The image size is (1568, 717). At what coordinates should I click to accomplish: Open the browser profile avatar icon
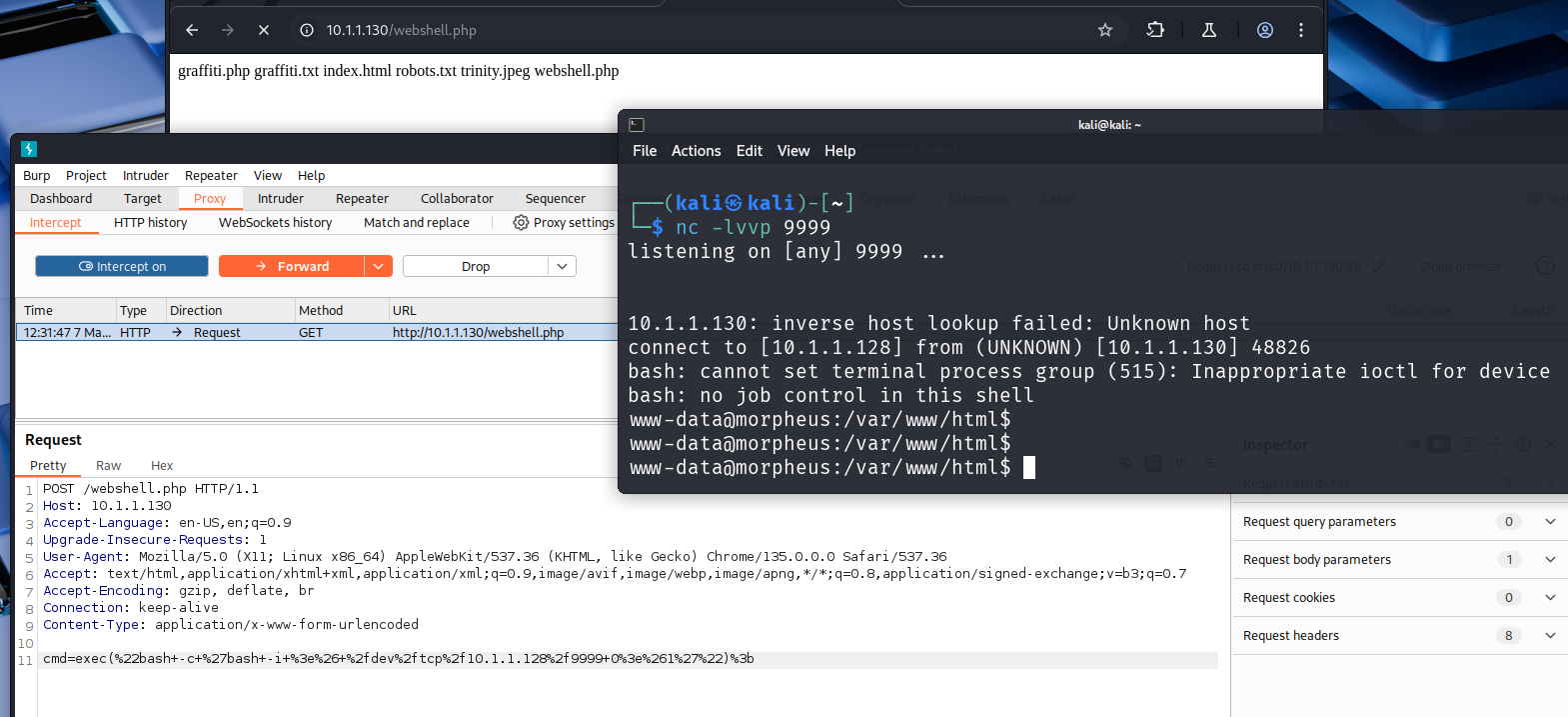[1265, 30]
